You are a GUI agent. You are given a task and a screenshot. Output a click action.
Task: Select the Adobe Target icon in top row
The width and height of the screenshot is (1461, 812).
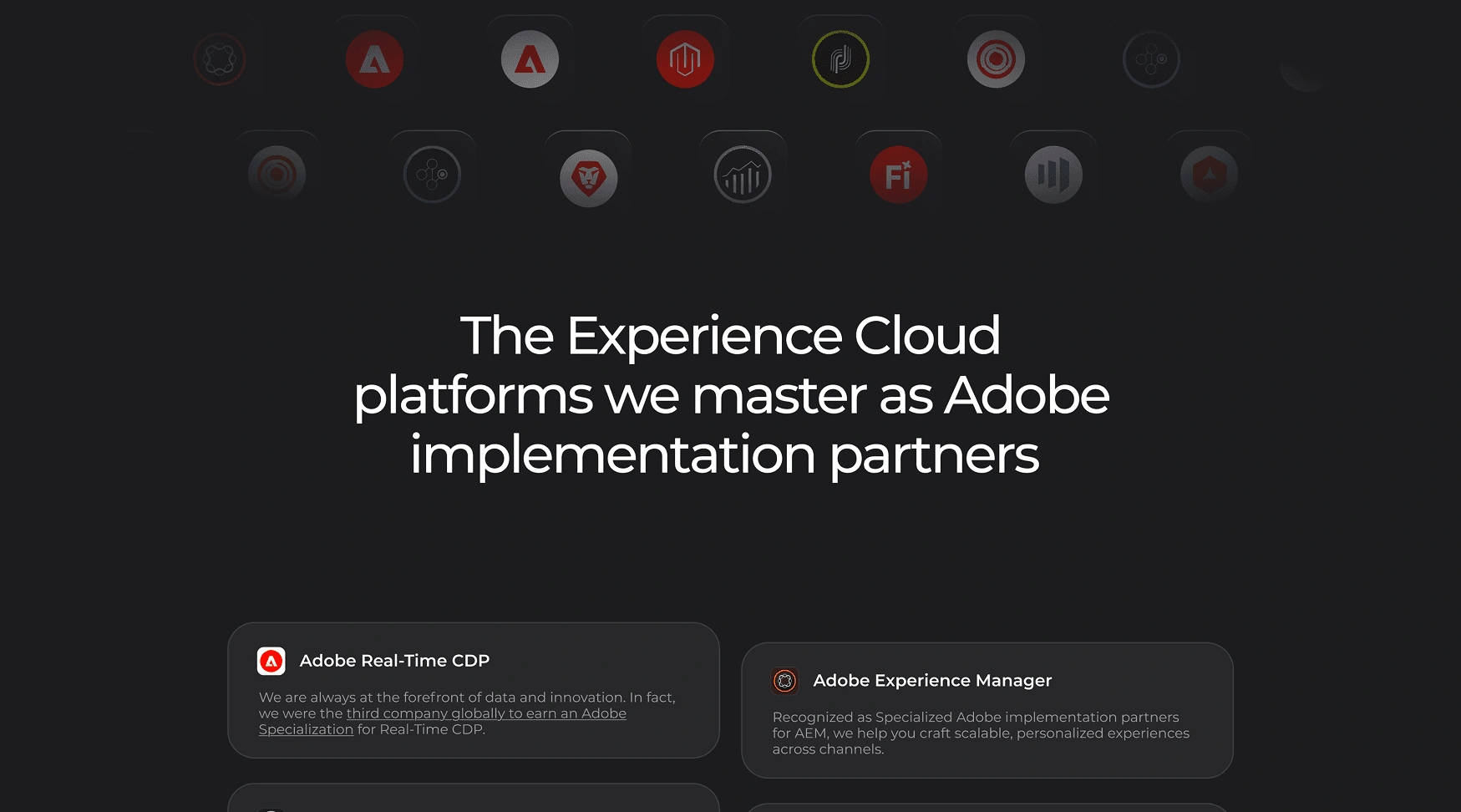(996, 59)
